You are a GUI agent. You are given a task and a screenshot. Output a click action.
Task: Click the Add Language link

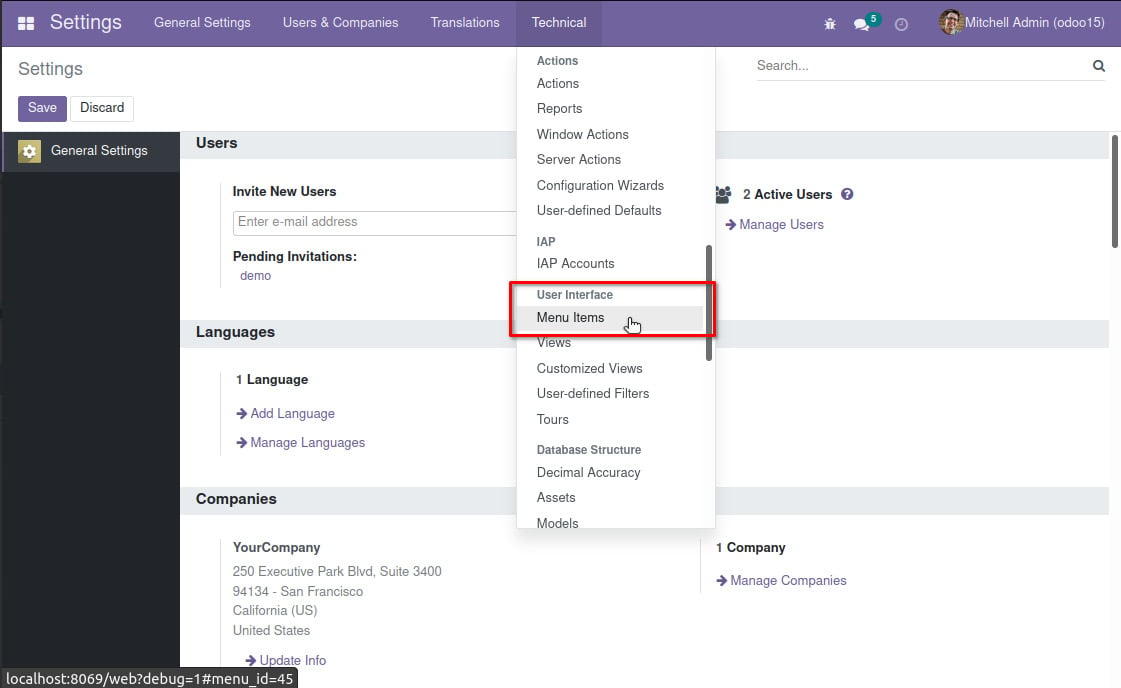(x=285, y=413)
